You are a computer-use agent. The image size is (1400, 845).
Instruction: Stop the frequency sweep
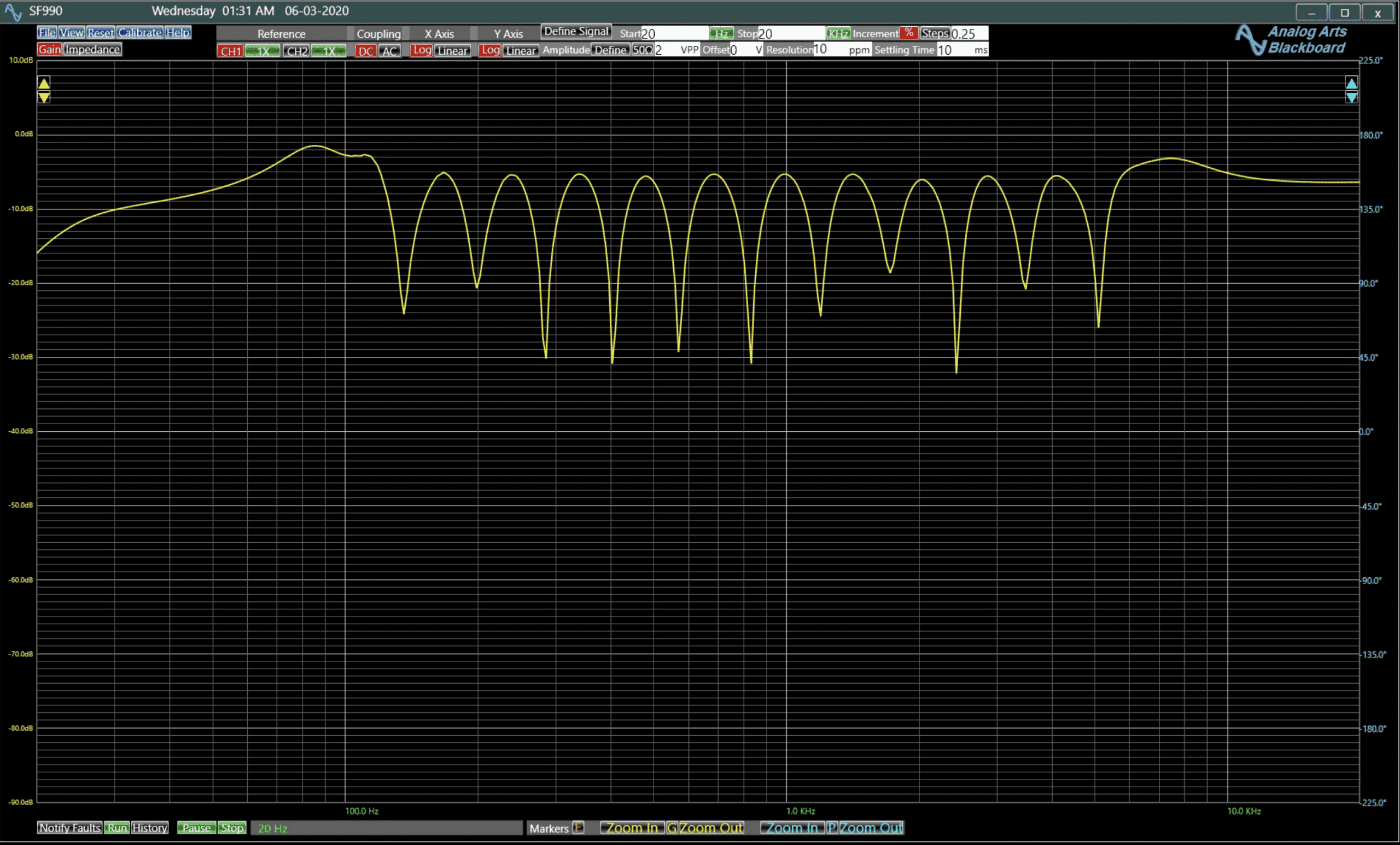pos(232,828)
